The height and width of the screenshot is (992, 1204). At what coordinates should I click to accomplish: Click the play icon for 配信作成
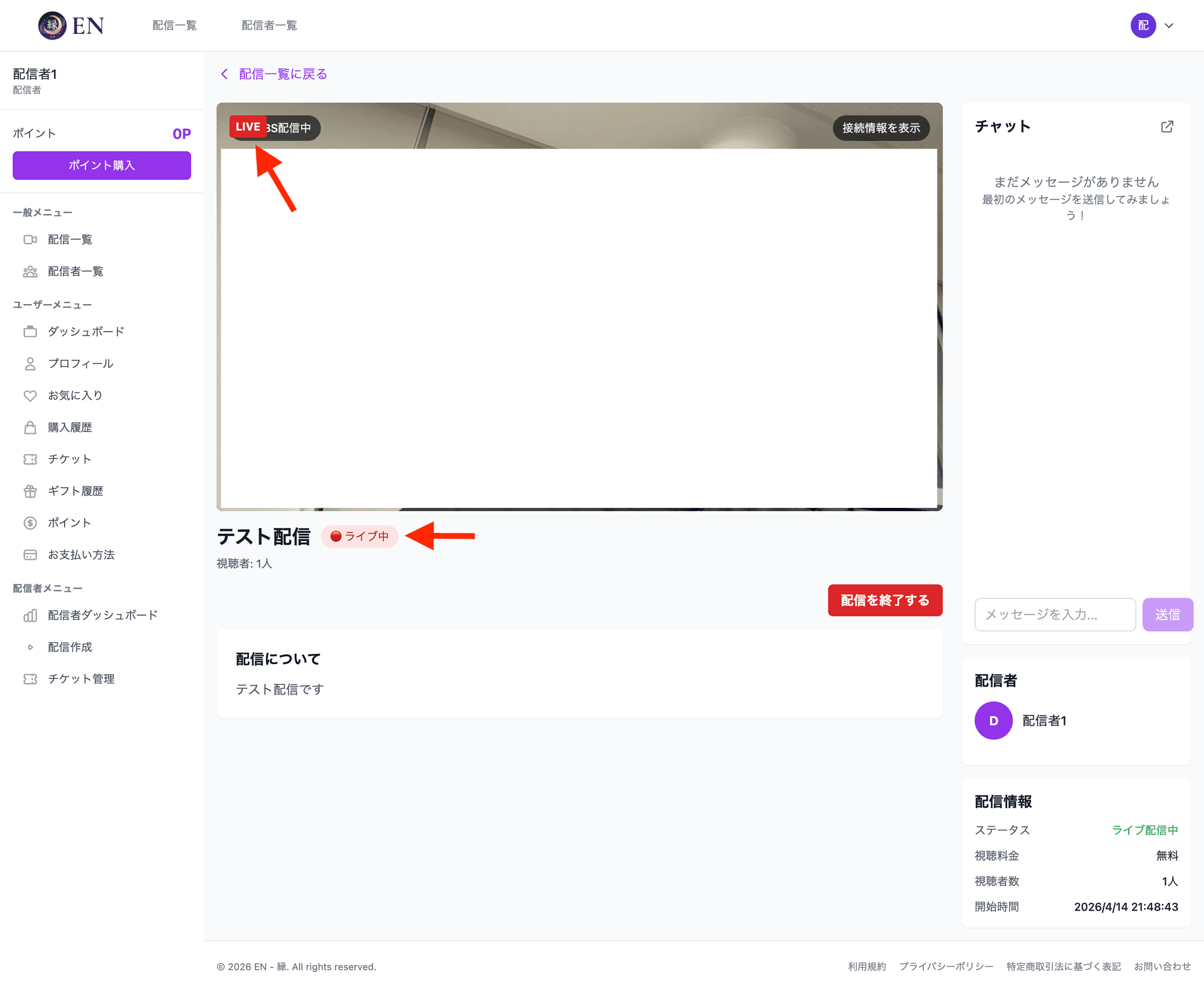30,647
